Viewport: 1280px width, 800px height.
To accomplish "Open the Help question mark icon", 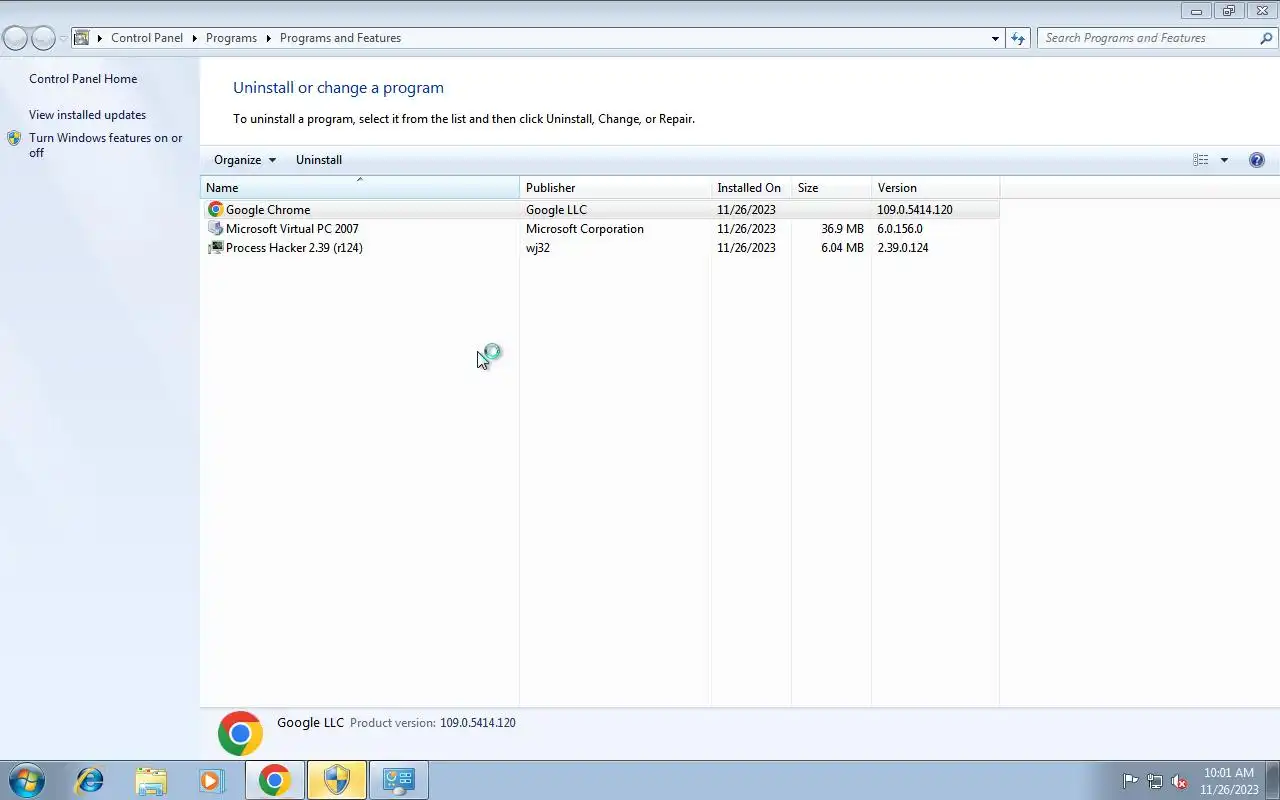I will [x=1257, y=160].
